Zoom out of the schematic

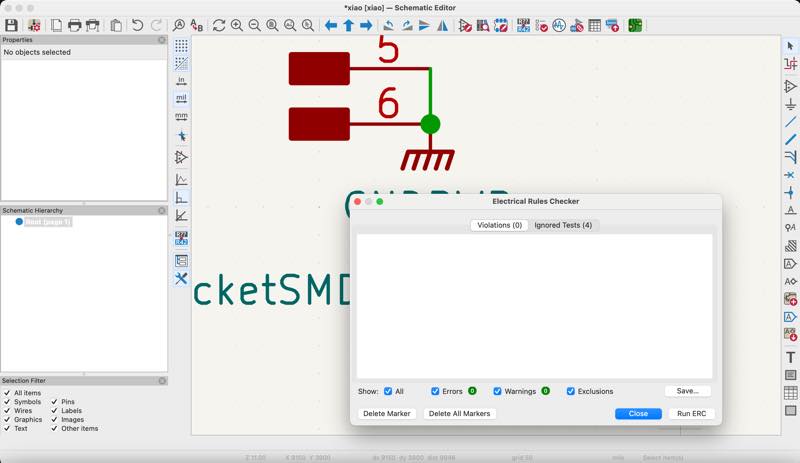(255, 25)
